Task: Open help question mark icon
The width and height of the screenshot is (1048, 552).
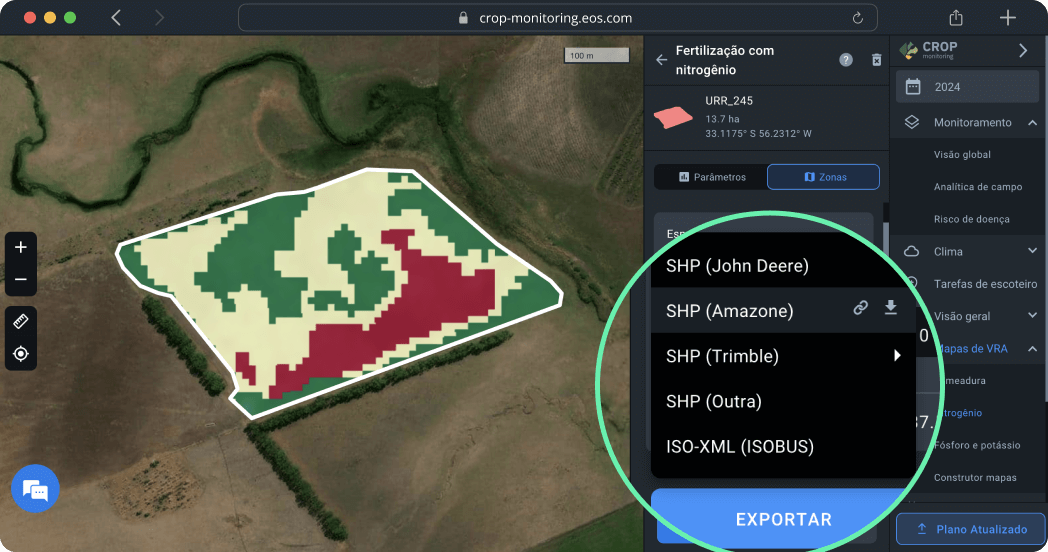Action: 846,60
